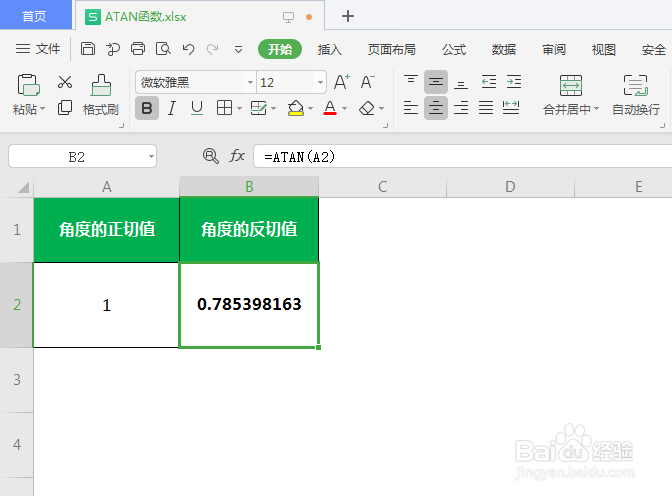Click the Save icon in quick toolbar
The image size is (672, 496).
tap(88, 49)
